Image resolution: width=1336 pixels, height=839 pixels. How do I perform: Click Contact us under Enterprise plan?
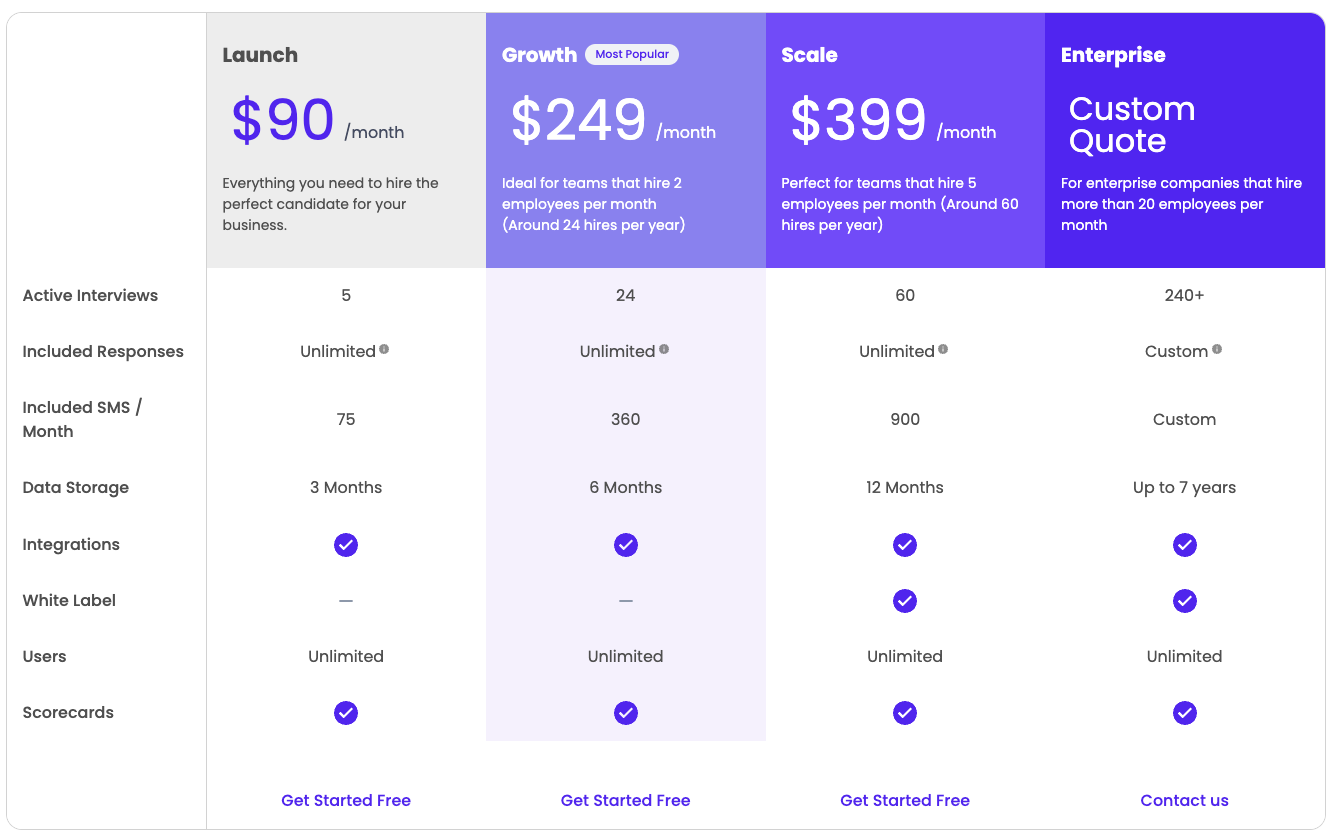pyautogui.click(x=1185, y=800)
